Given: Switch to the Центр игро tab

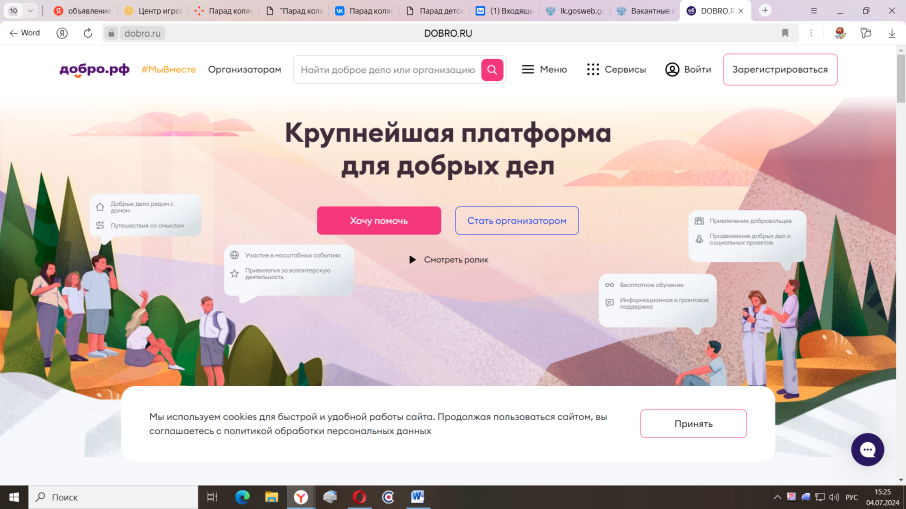Looking at the screenshot, I should pyautogui.click(x=153, y=10).
